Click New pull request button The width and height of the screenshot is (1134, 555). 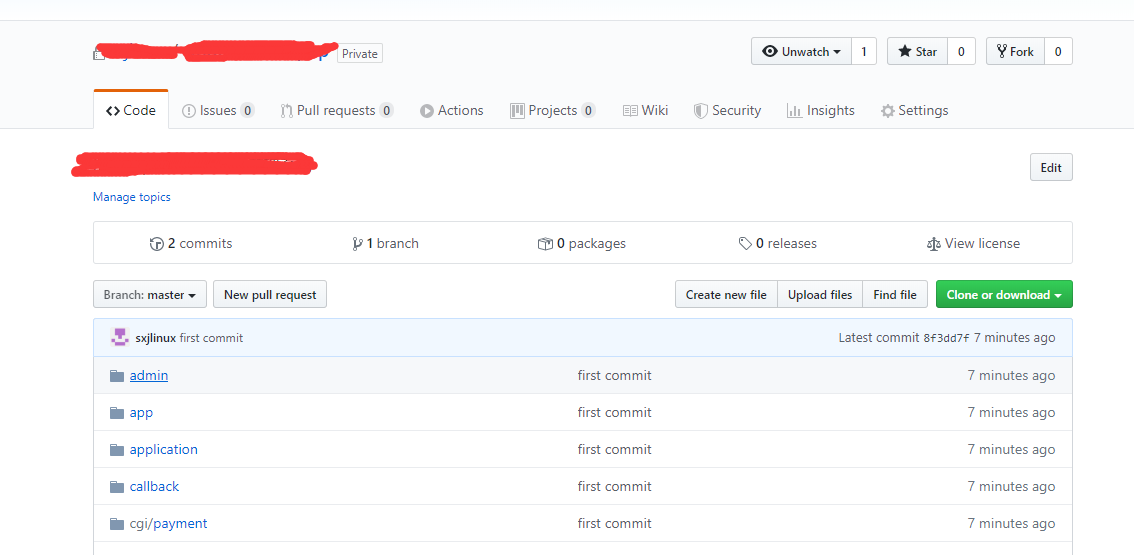click(x=270, y=295)
